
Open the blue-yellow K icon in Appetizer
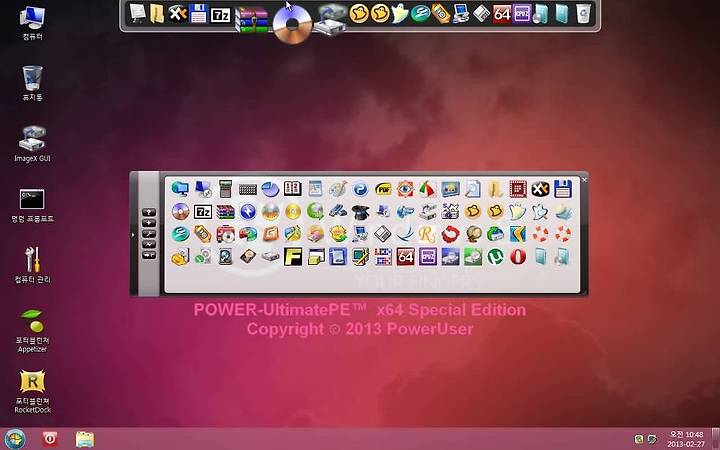point(518,234)
